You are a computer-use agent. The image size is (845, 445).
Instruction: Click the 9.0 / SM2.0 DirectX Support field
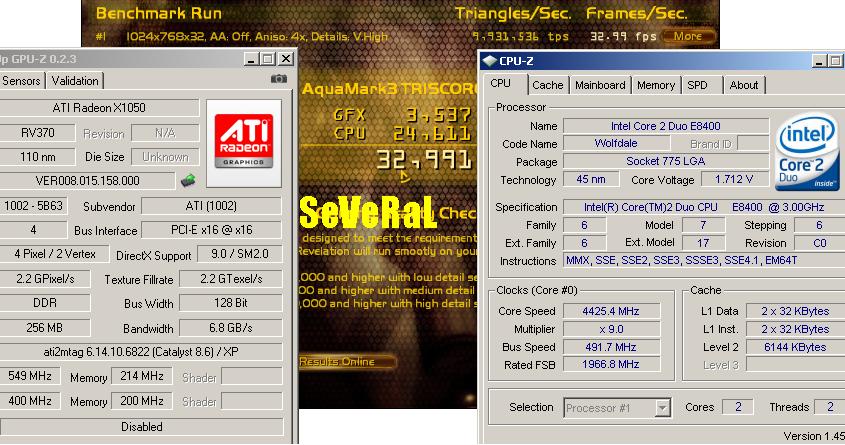pos(240,254)
